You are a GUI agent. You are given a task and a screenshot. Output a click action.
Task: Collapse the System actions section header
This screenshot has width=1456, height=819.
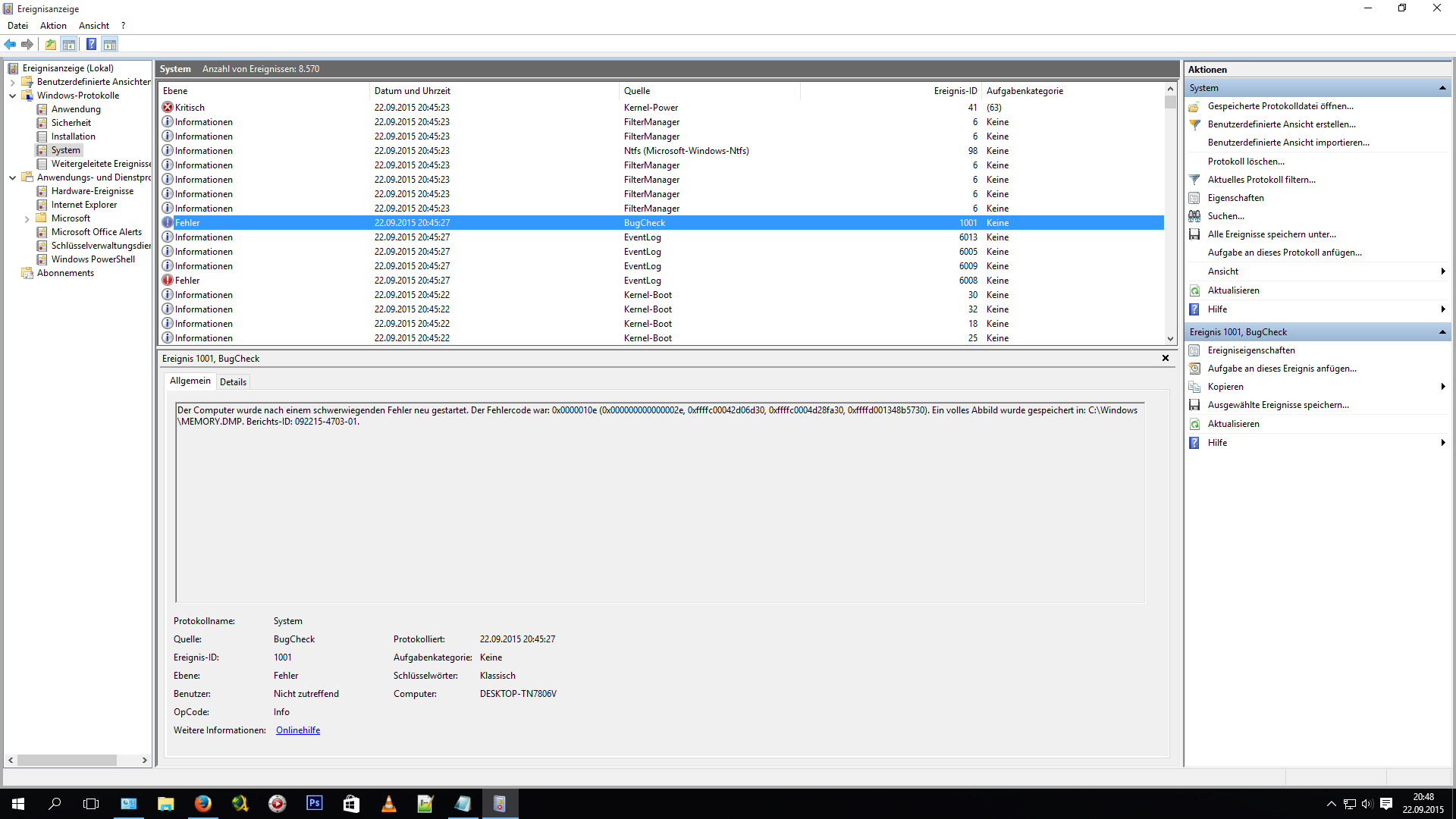(x=1442, y=88)
